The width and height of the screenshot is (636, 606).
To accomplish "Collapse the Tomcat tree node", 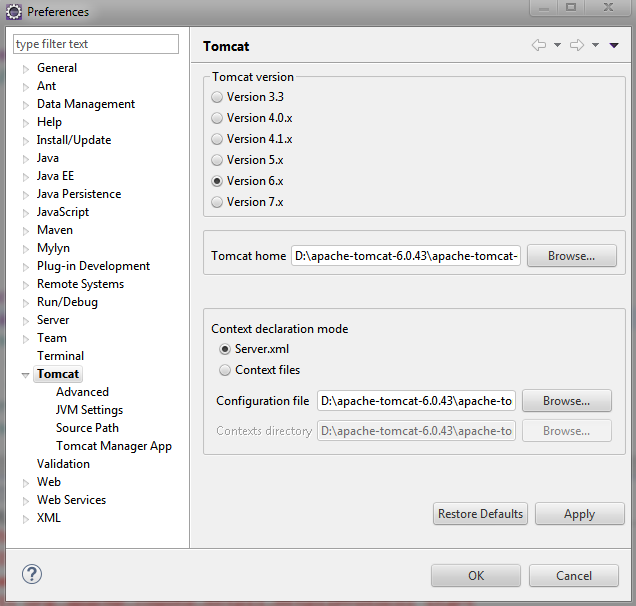I will [26, 375].
